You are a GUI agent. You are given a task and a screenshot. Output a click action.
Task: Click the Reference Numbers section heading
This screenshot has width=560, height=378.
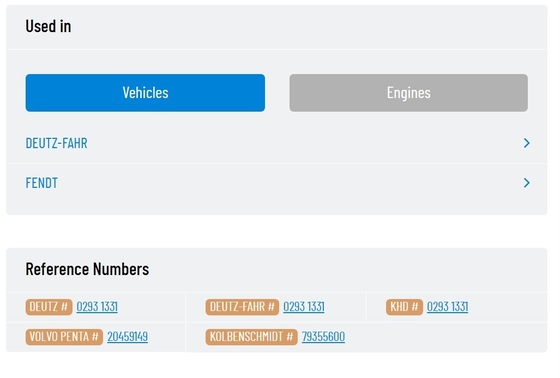pyautogui.click(x=87, y=269)
